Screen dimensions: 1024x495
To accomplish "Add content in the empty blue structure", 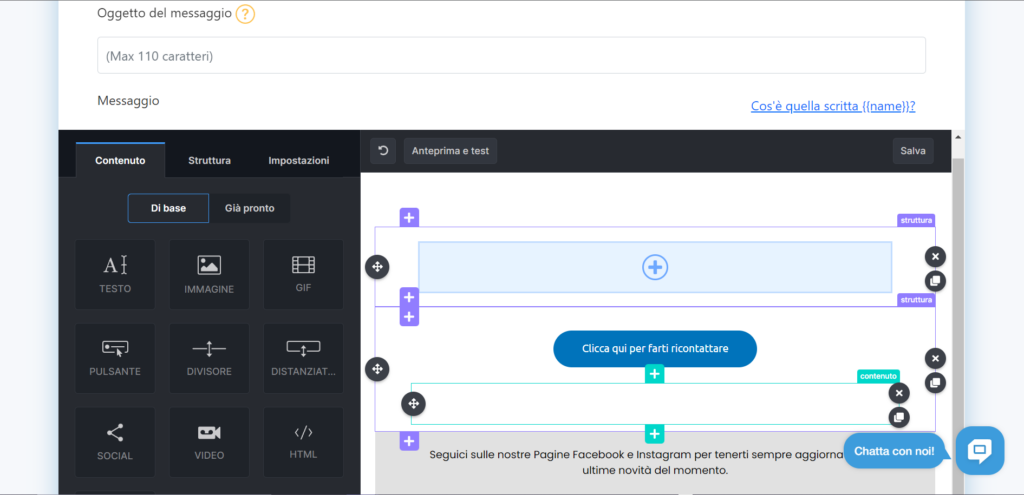I will point(655,267).
